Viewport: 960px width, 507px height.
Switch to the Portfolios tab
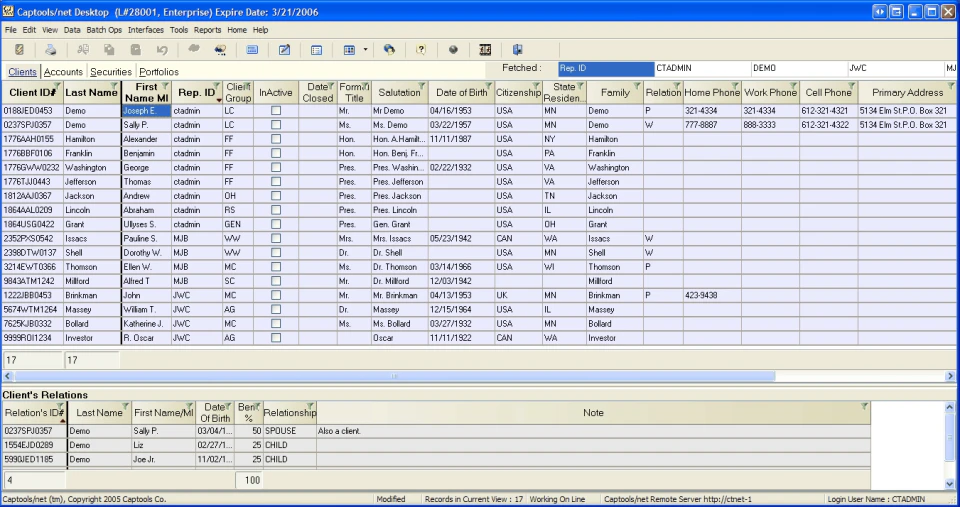click(x=159, y=72)
